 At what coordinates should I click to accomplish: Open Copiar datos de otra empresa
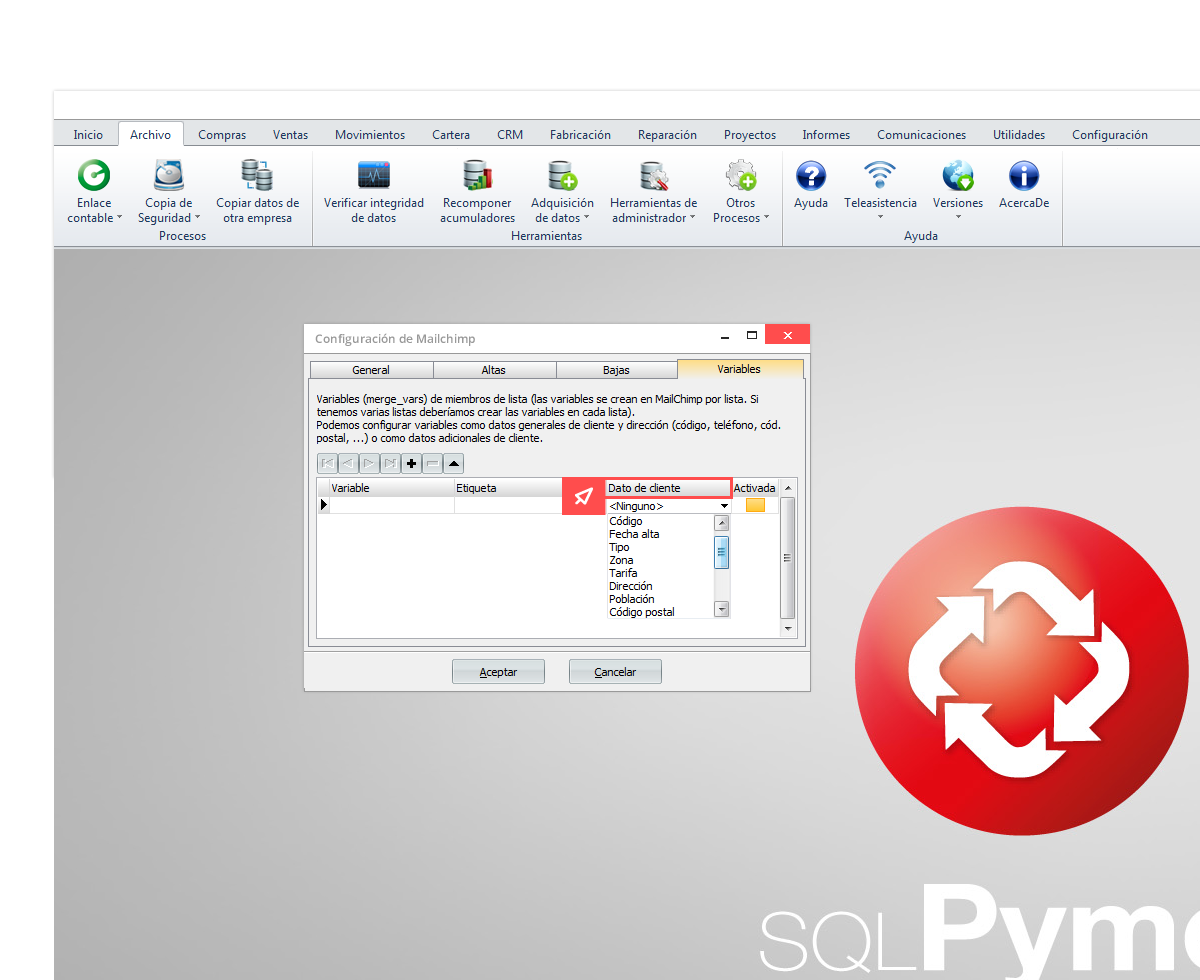point(257,178)
